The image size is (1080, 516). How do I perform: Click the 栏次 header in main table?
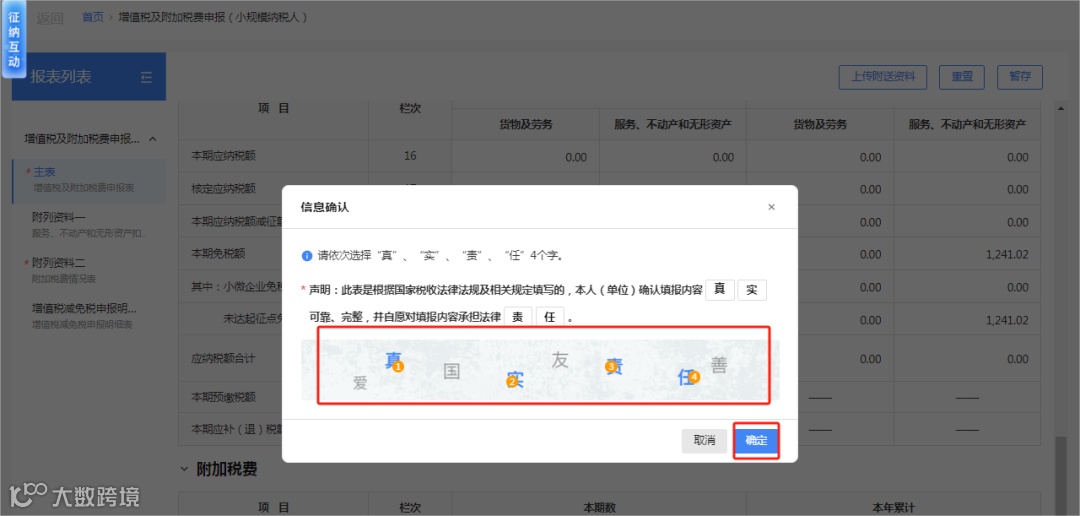point(411,108)
